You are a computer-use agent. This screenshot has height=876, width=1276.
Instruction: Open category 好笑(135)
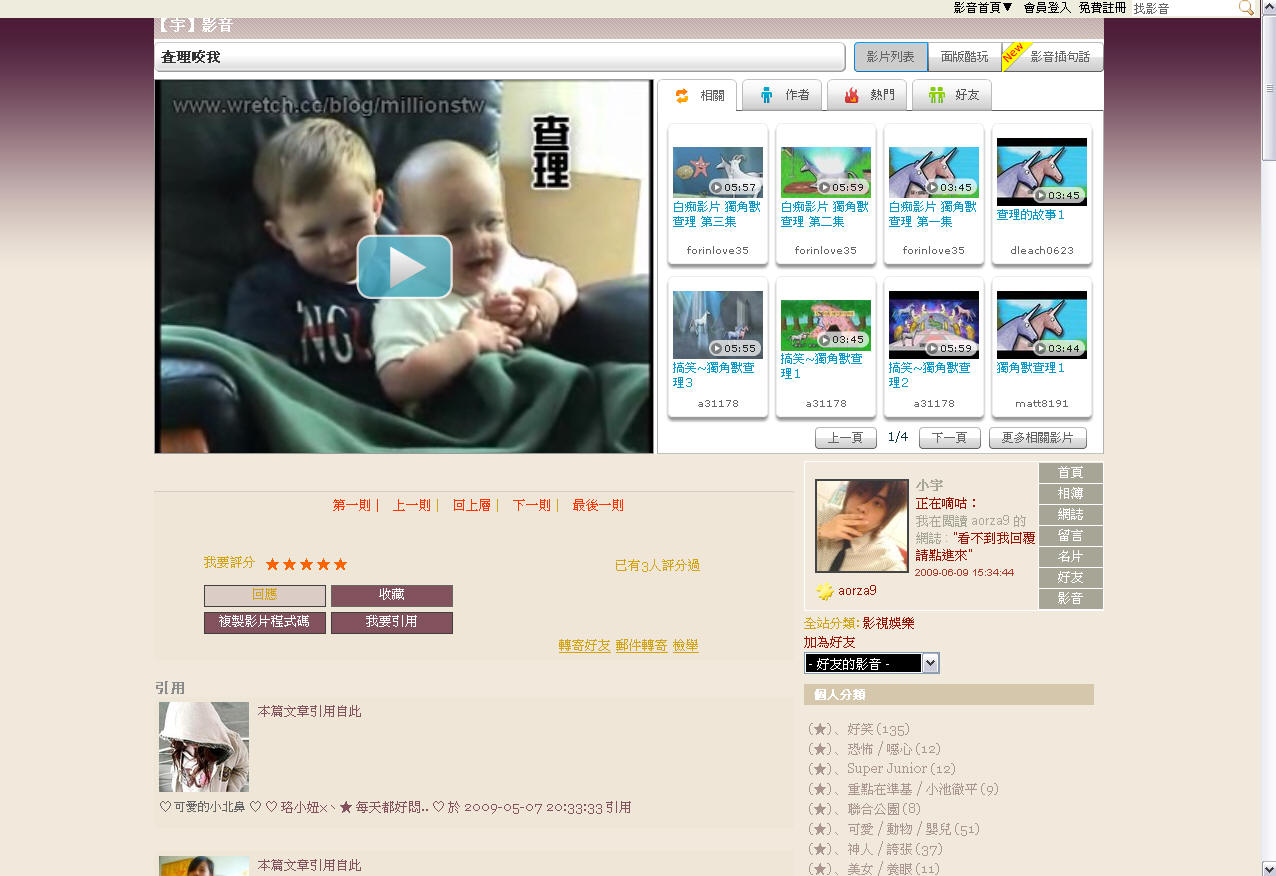click(878, 729)
